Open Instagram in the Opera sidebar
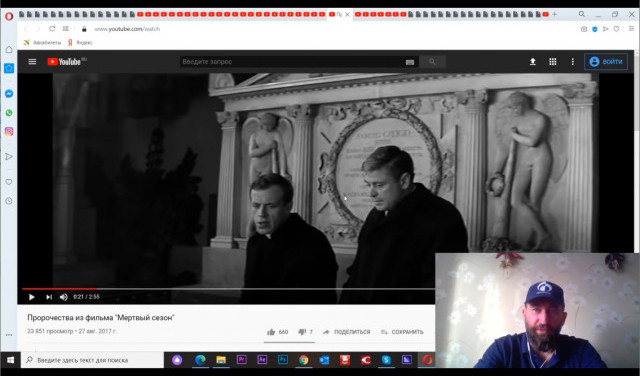Image resolution: width=640 pixels, height=376 pixels. (9, 131)
